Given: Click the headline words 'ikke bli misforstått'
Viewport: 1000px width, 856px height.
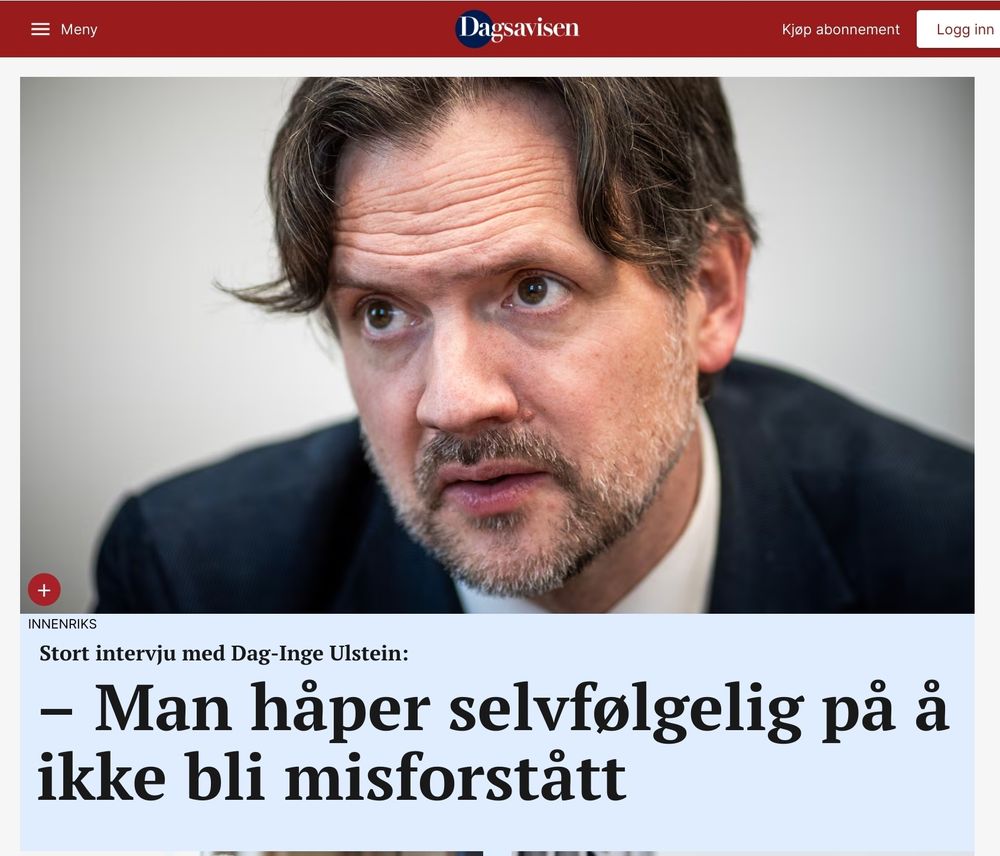Looking at the screenshot, I should 332,778.
